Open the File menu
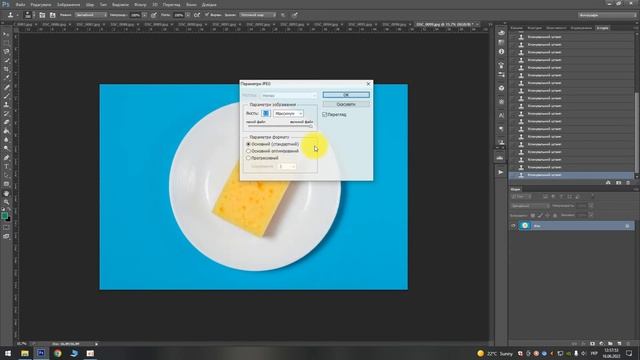640x360 pixels. [x=20, y=4]
